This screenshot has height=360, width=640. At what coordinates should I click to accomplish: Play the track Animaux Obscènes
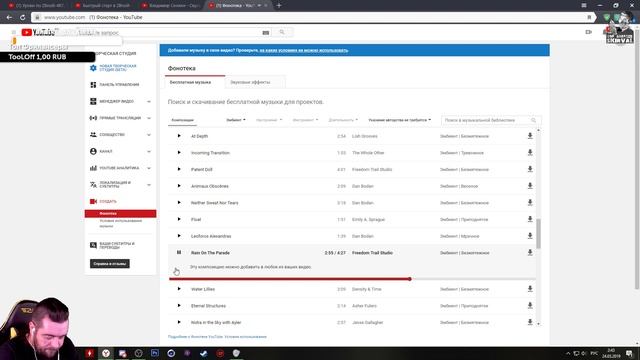click(179, 186)
